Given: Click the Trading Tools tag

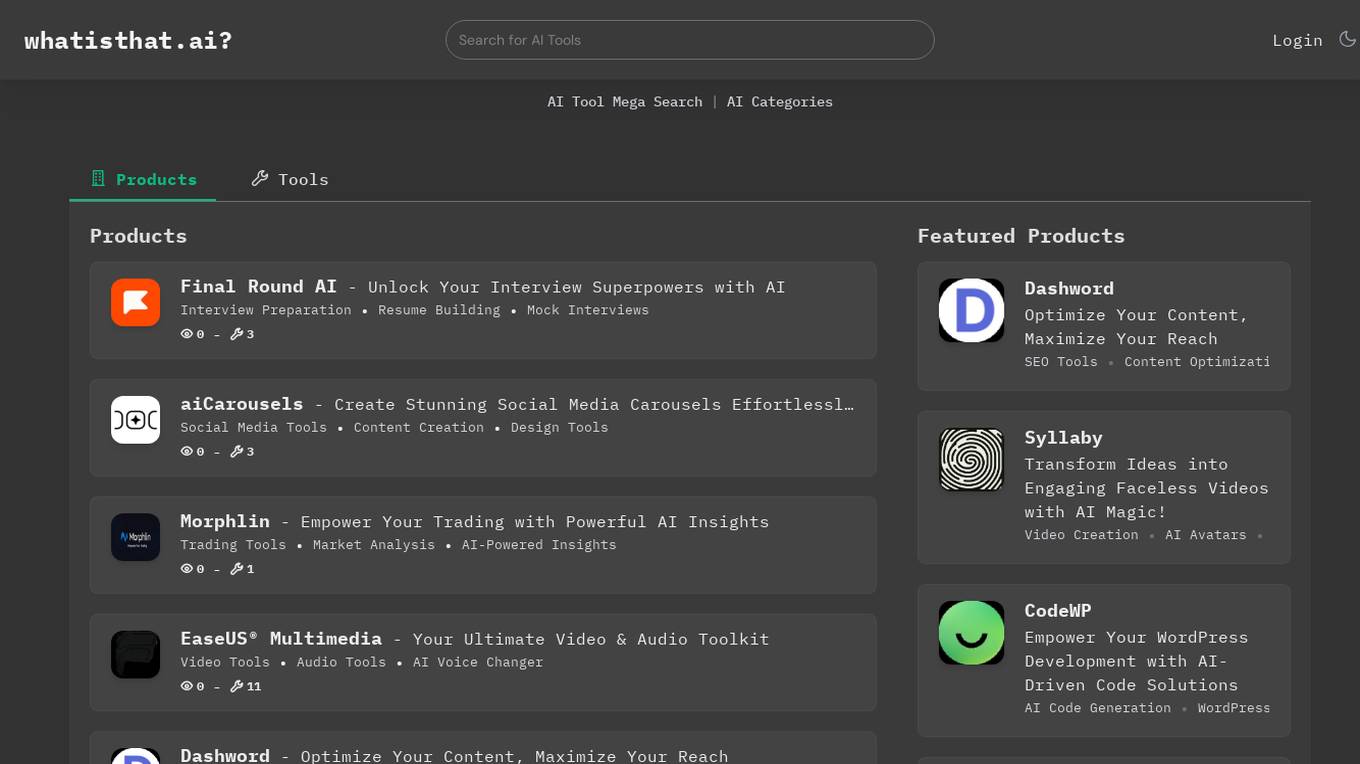Looking at the screenshot, I should (233, 545).
